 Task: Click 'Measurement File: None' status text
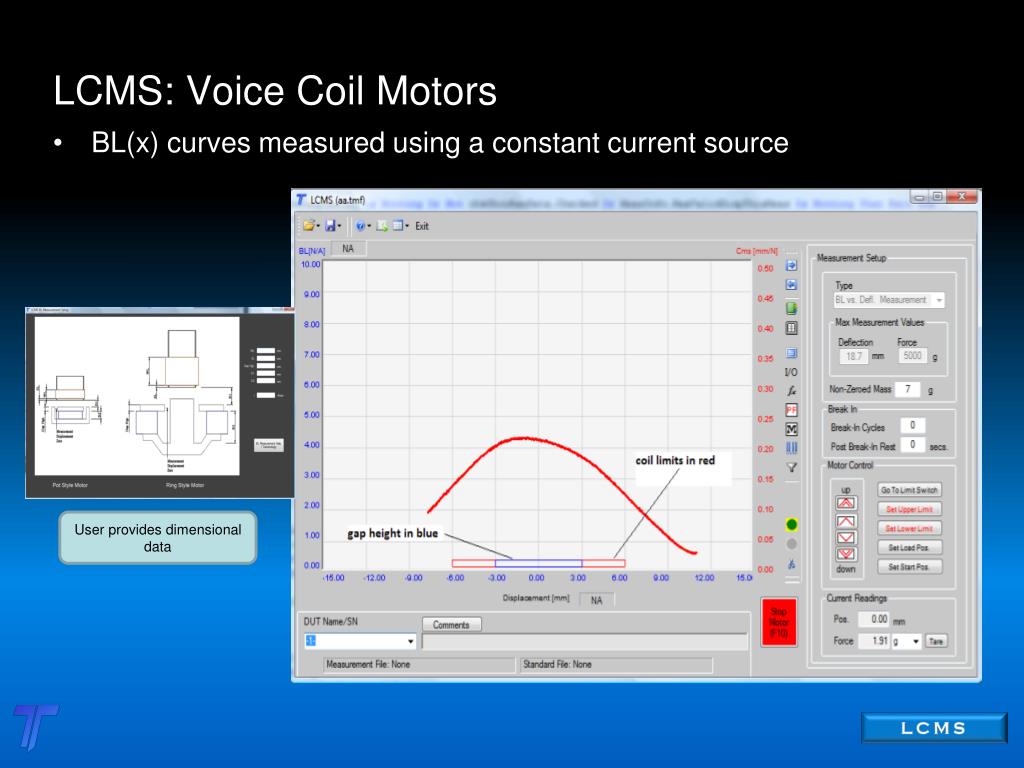pos(368,664)
